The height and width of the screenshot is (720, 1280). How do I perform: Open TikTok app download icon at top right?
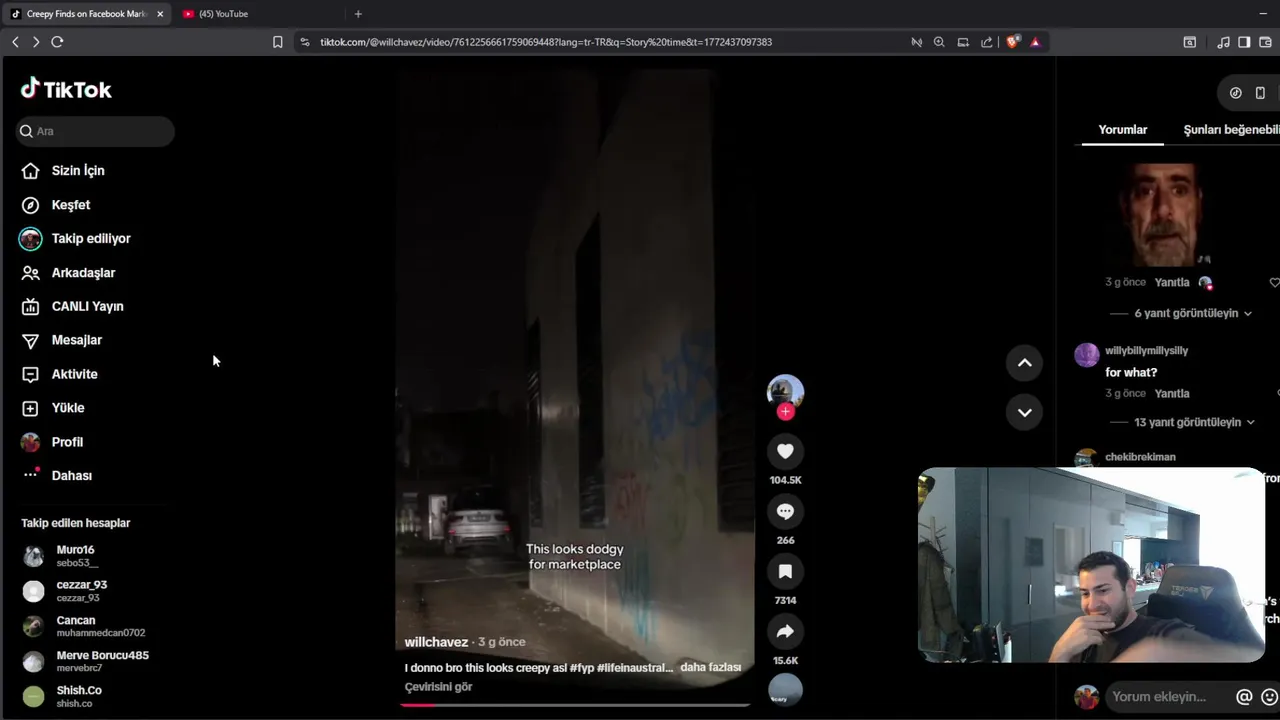(1236, 93)
